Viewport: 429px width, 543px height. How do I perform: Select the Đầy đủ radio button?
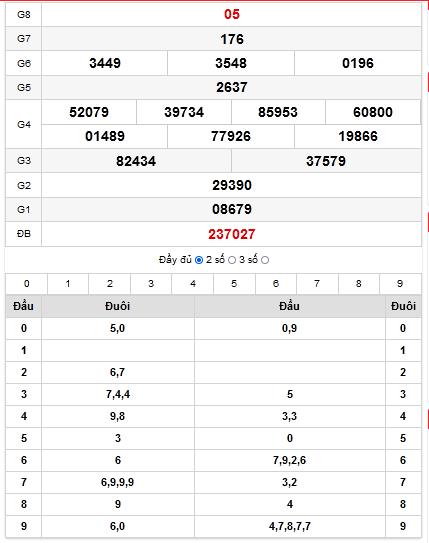[199, 260]
